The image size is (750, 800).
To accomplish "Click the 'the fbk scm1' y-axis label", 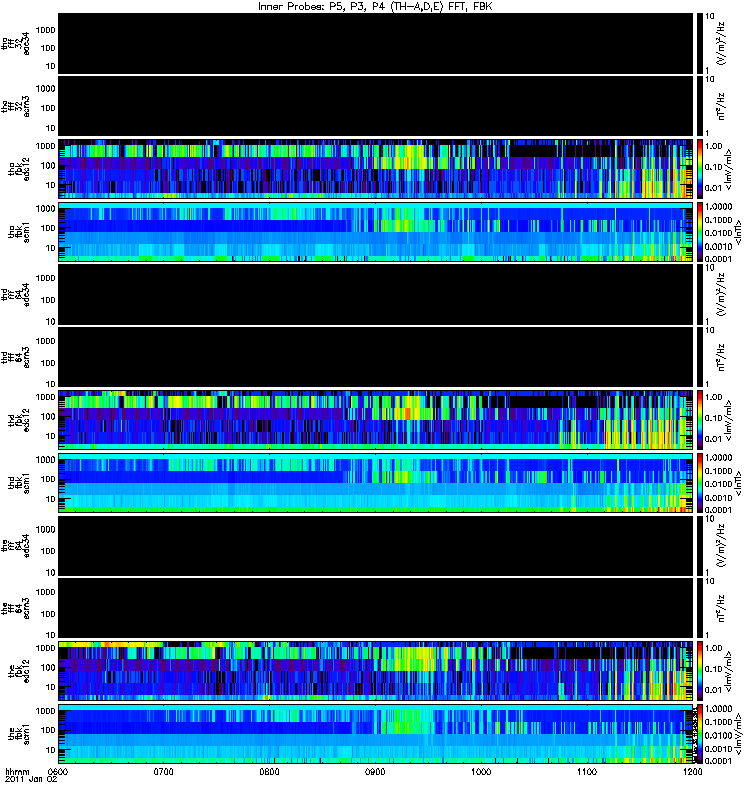I will coord(19,734).
